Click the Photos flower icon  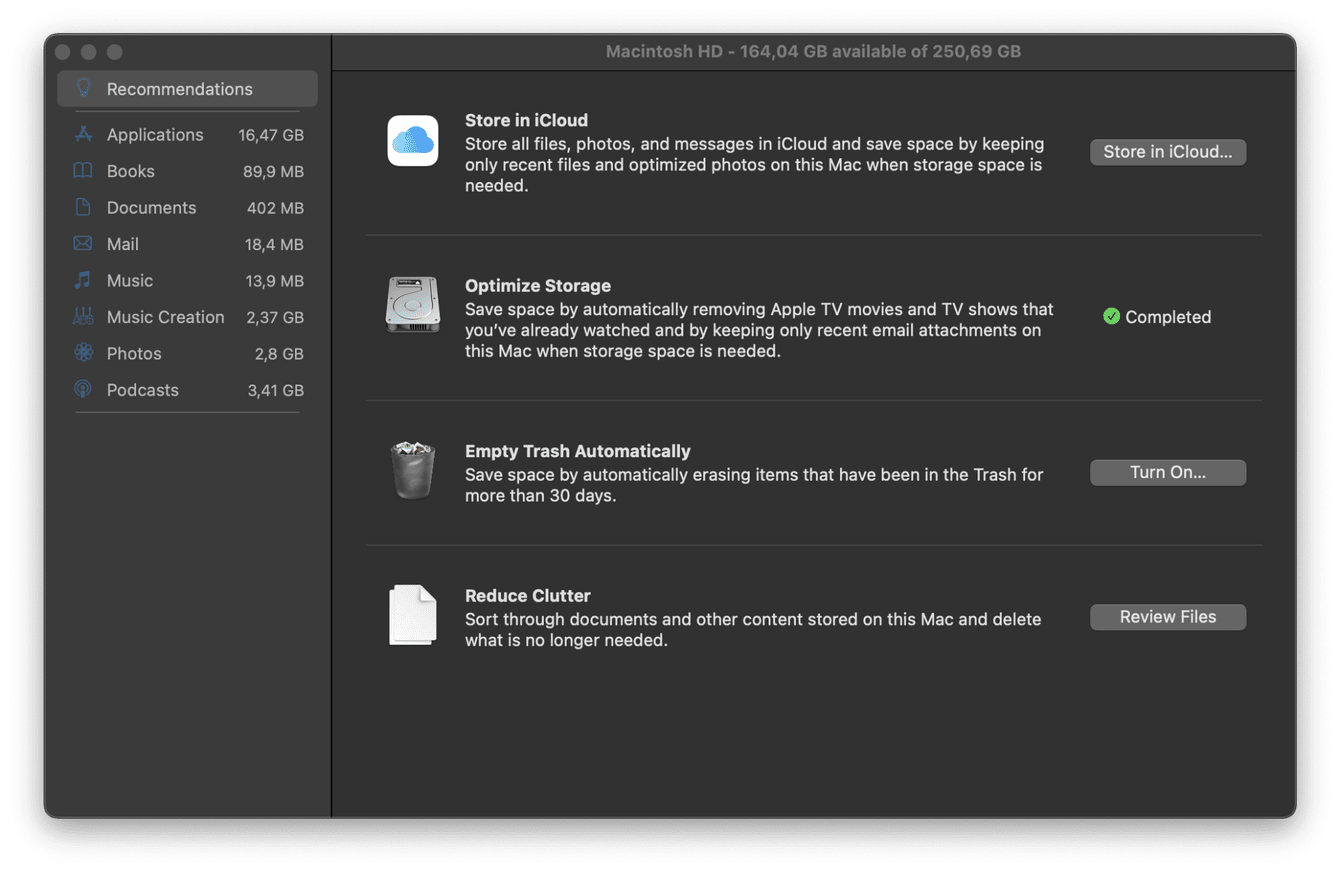(x=84, y=353)
